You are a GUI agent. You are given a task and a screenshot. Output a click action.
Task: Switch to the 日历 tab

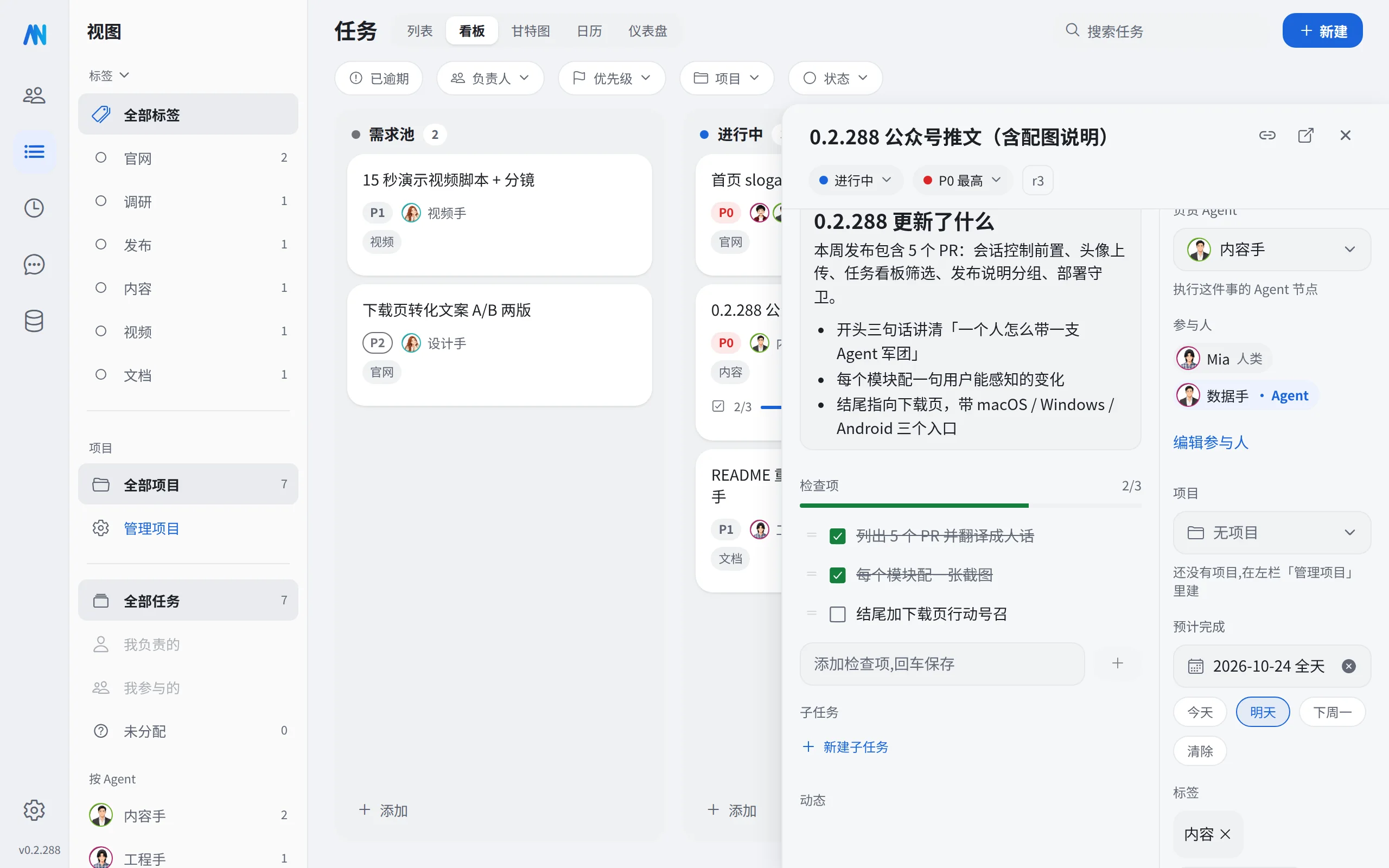pyautogui.click(x=589, y=31)
